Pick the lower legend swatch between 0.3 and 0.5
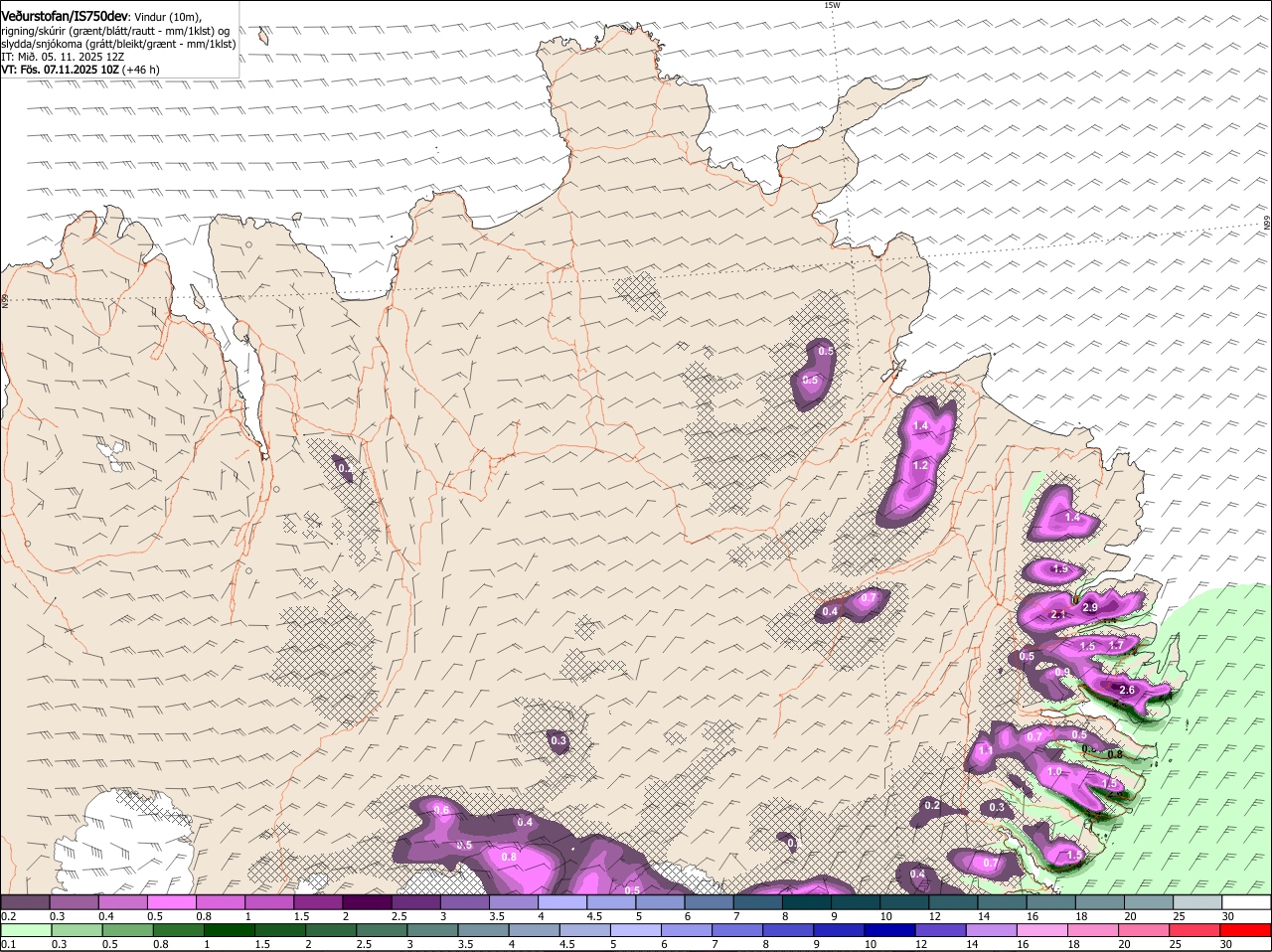The width and height of the screenshot is (1272, 952). point(76,931)
